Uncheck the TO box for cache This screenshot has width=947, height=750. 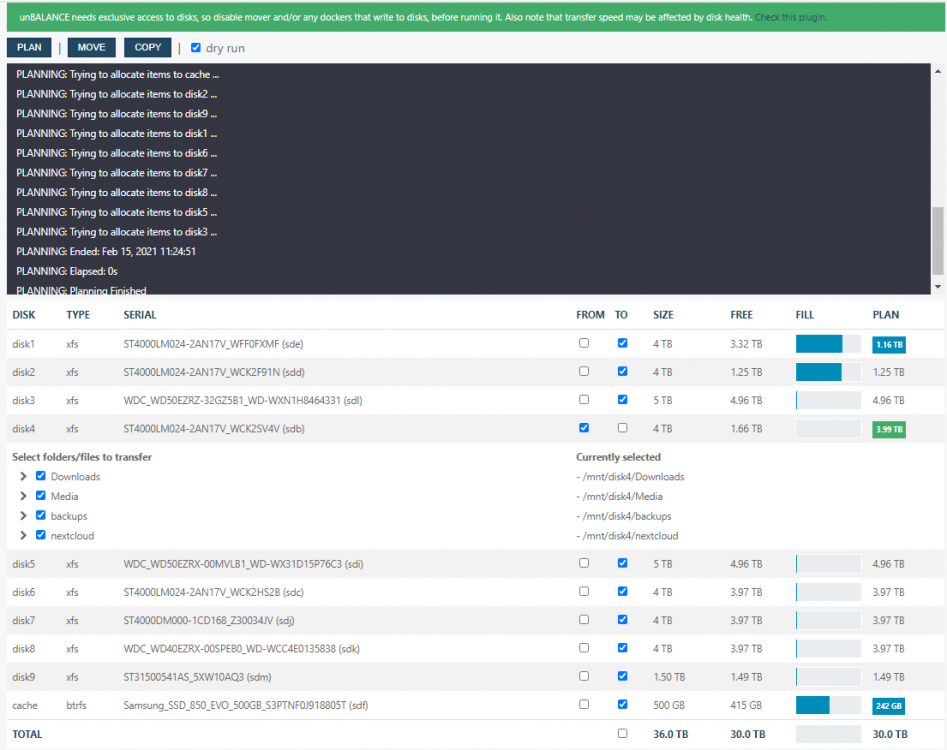pyautogui.click(x=622, y=704)
